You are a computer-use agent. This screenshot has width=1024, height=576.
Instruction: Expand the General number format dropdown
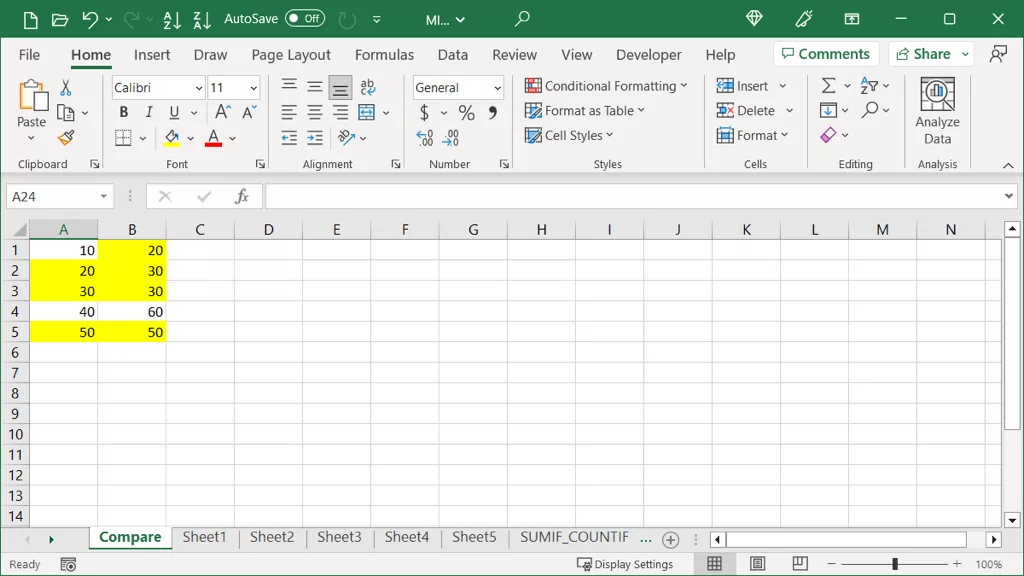[x=497, y=88]
